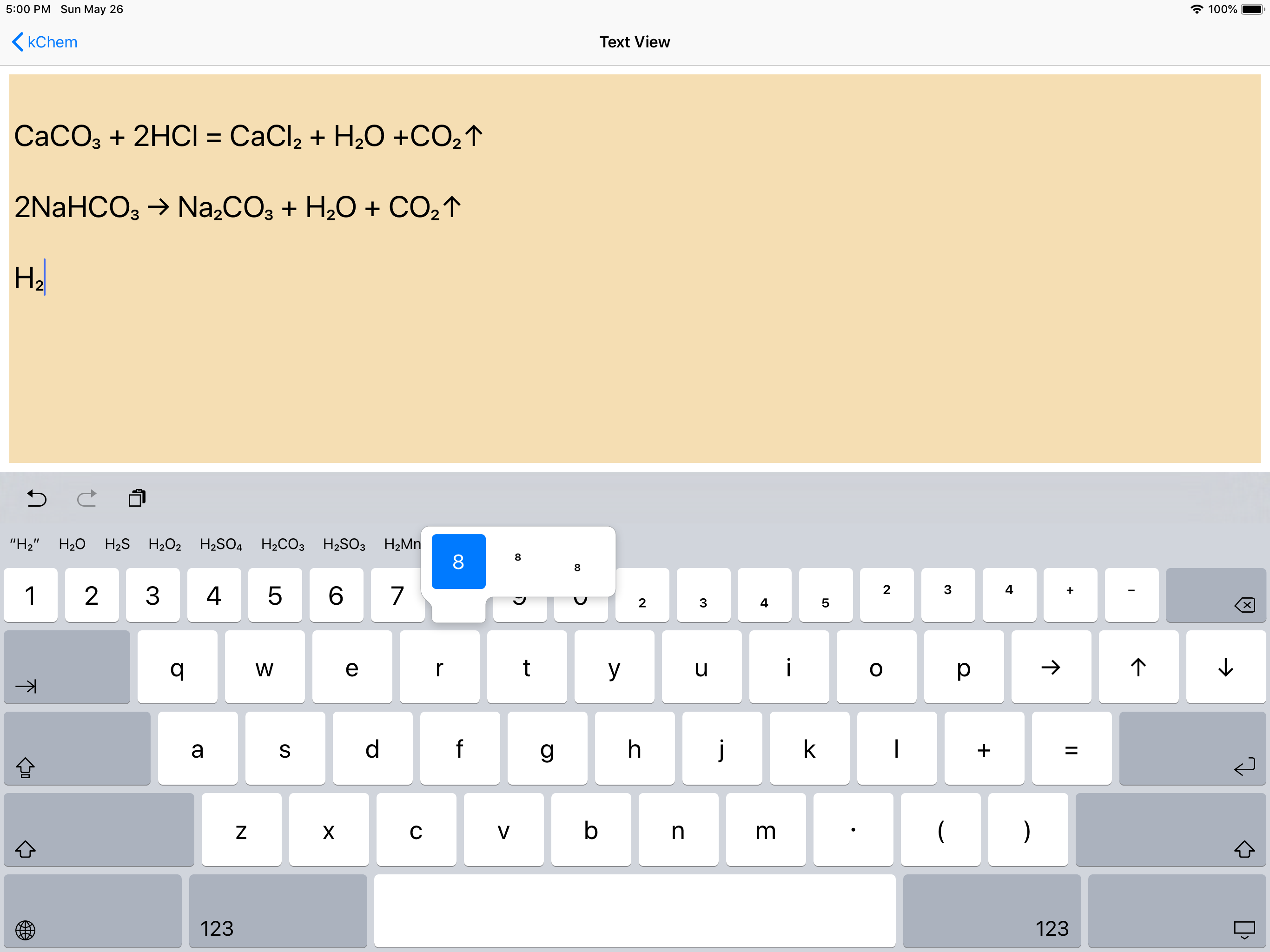This screenshot has width=1270, height=952.
Task: Tap the battery status icon
Action: click(x=1252, y=9)
